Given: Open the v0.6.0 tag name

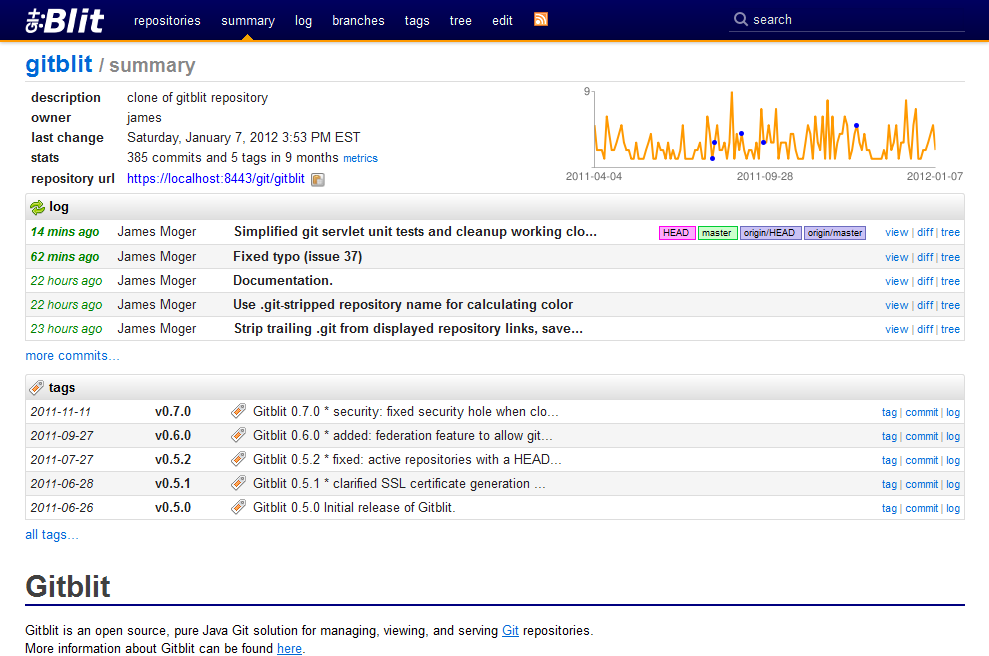Looking at the screenshot, I should tap(173, 435).
